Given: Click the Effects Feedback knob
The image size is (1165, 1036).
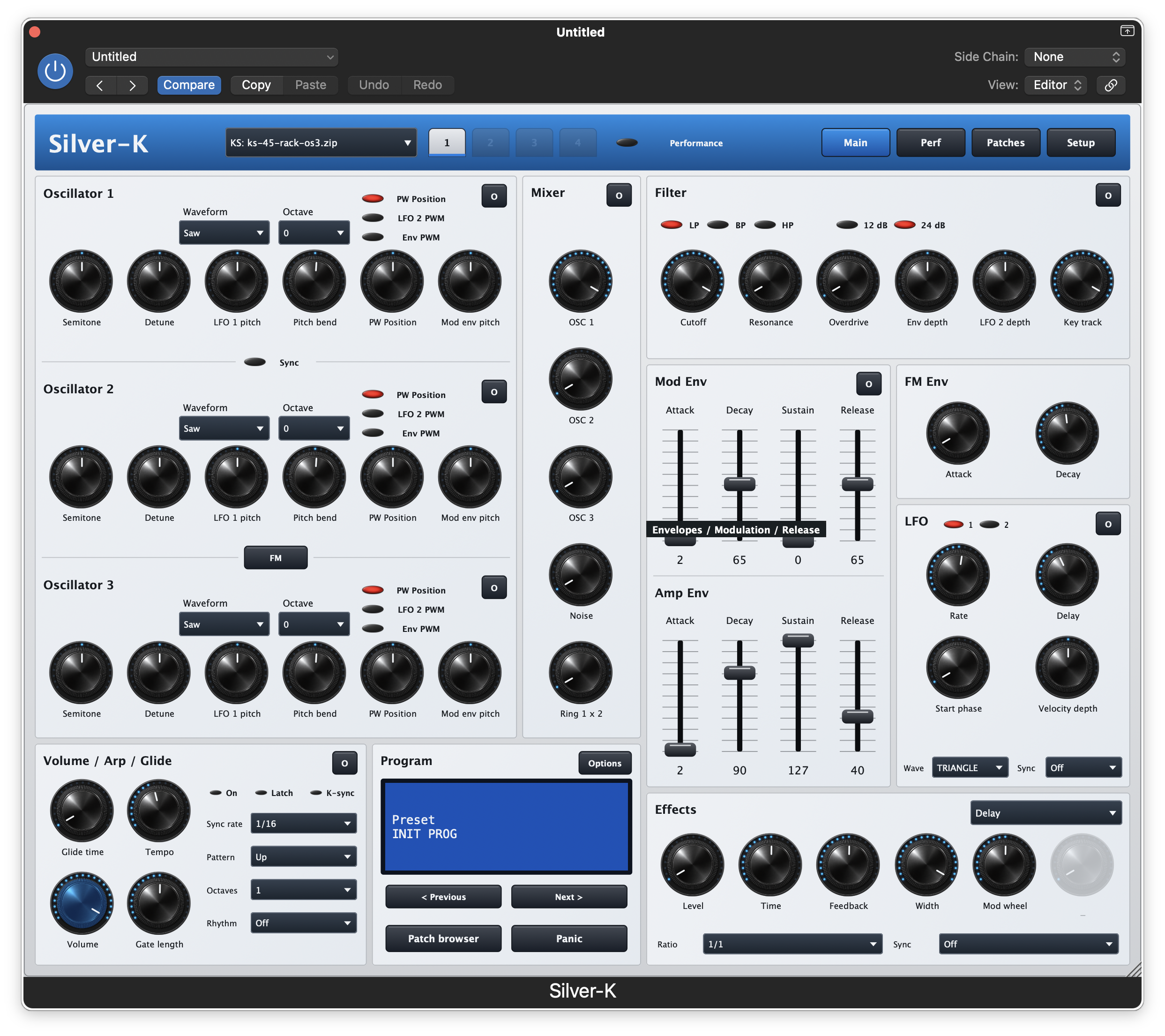Looking at the screenshot, I should (848, 865).
